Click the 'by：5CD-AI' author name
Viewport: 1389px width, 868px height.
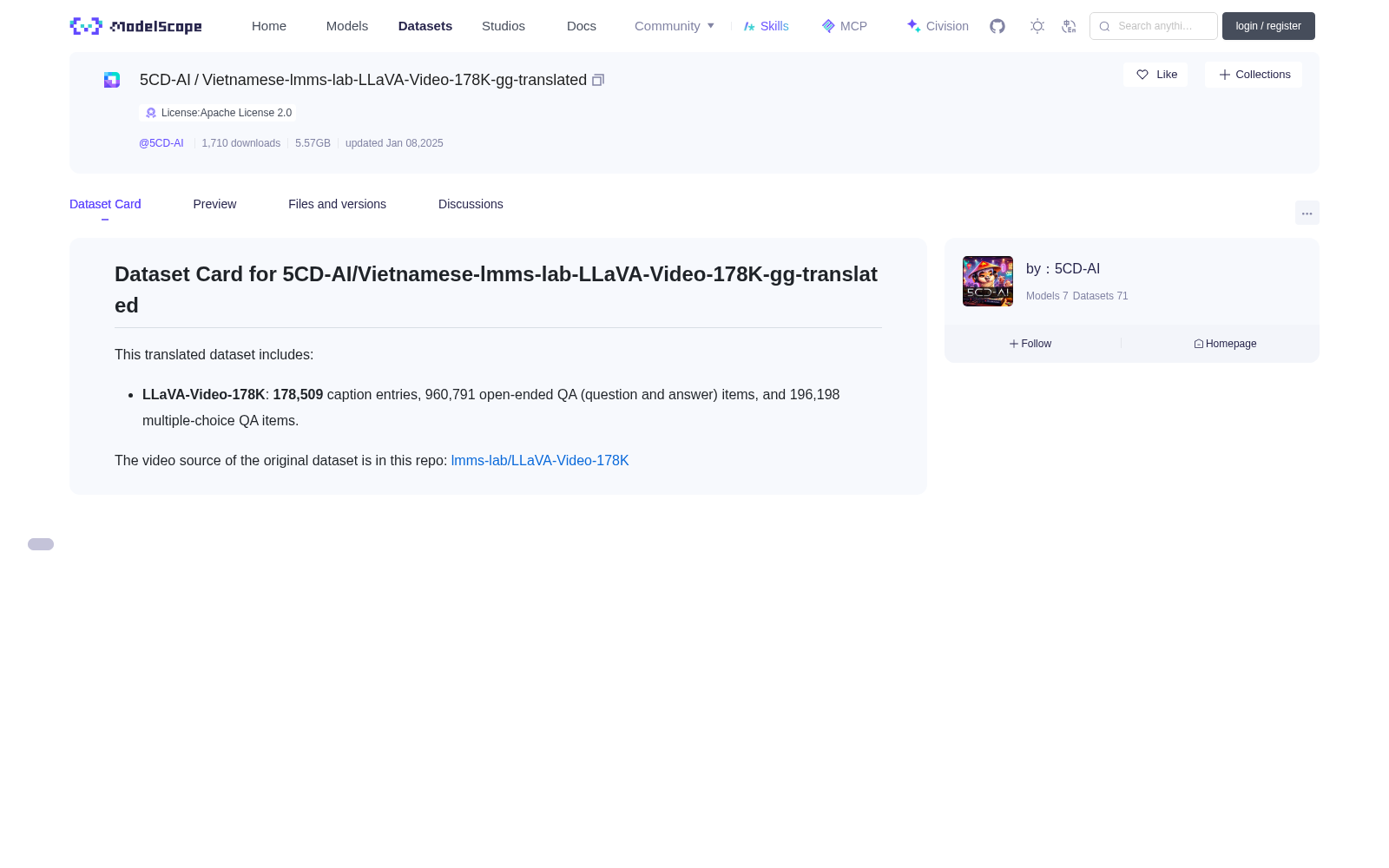pyautogui.click(x=1063, y=269)
